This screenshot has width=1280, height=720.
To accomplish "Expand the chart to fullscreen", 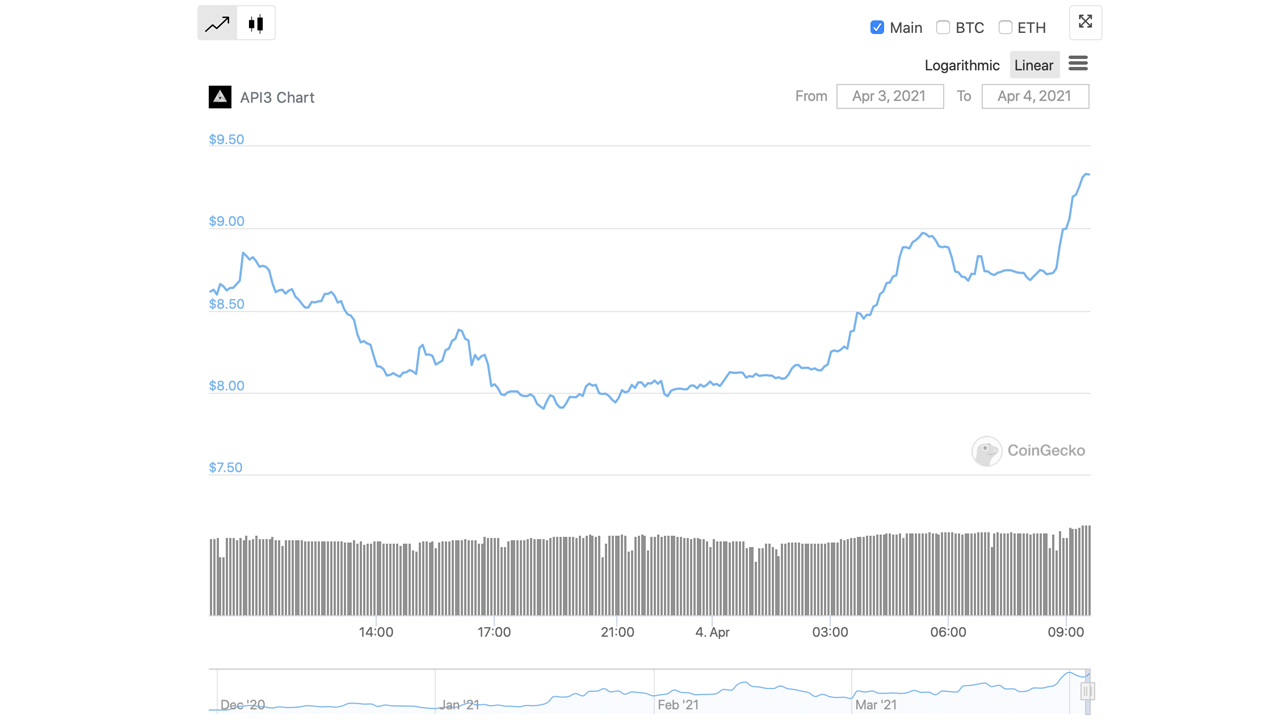I will pos(1085,22).
